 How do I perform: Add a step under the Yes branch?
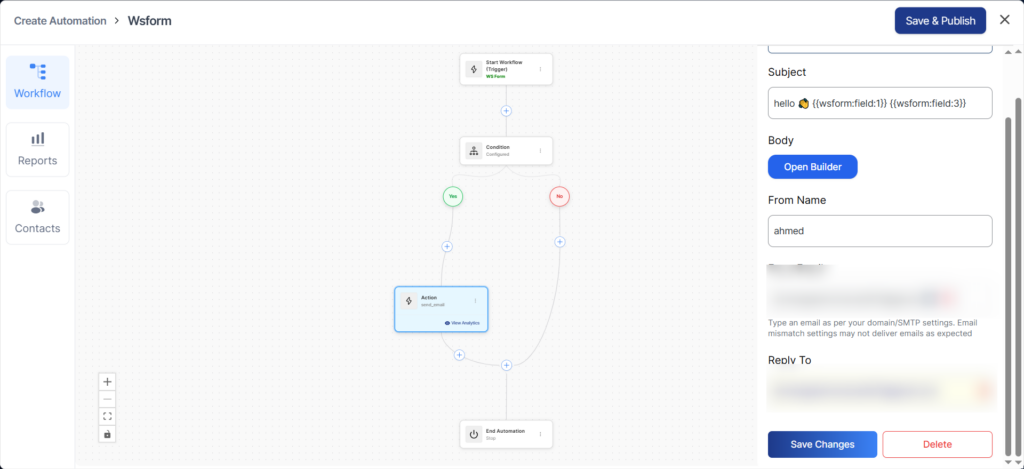click(x=447, y=246)
